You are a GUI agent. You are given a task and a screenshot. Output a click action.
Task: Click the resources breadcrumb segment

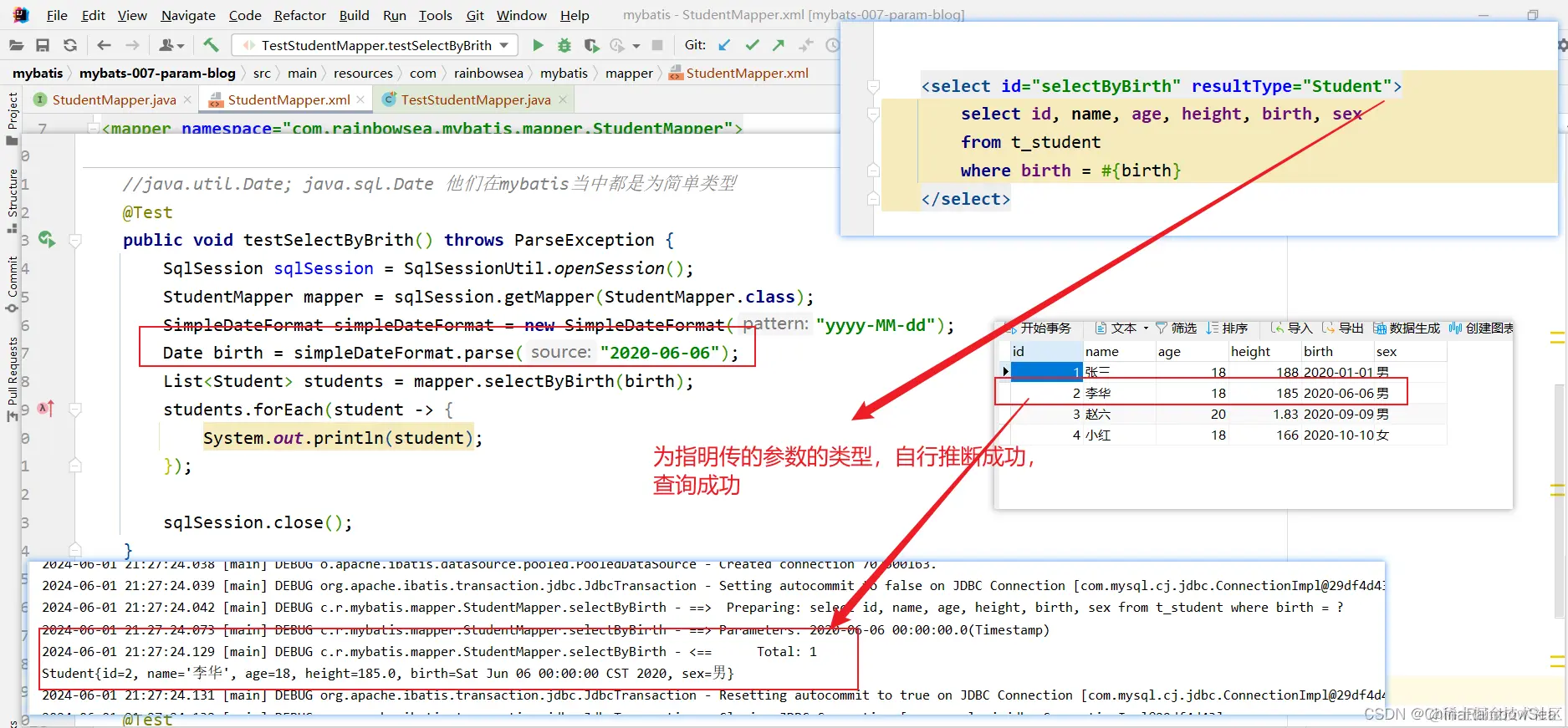363,73
